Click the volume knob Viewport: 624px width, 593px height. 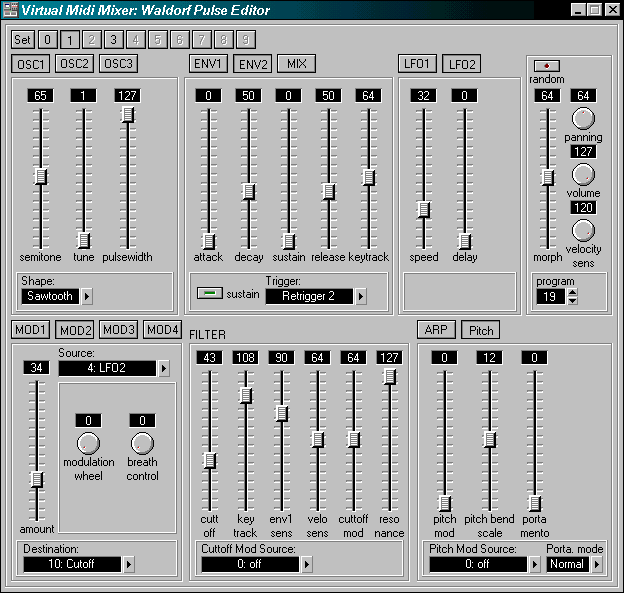[583, 174]
